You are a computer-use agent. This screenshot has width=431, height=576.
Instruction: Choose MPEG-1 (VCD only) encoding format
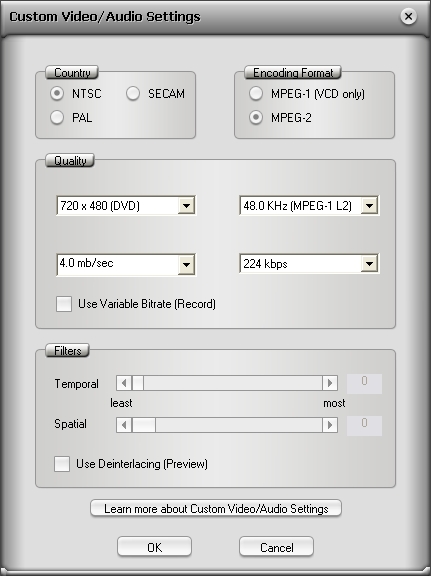256,94
